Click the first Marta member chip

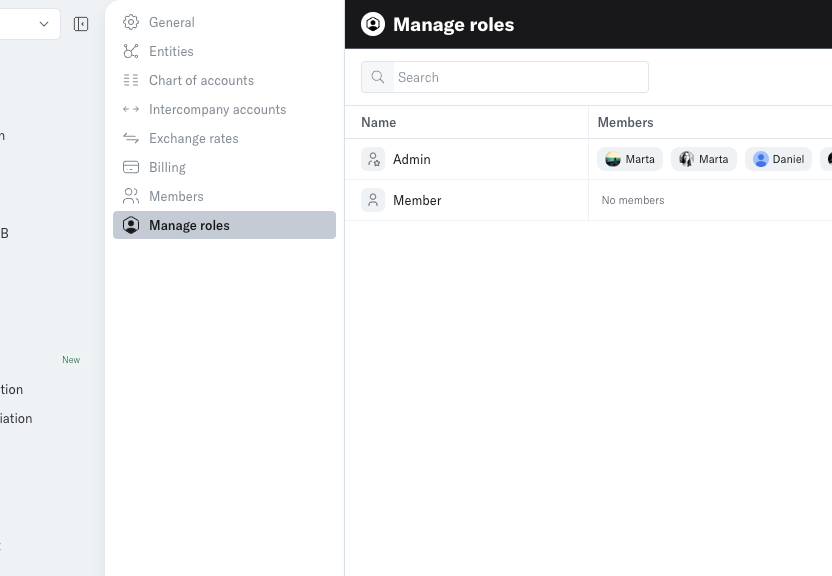(x=630, y=159)
